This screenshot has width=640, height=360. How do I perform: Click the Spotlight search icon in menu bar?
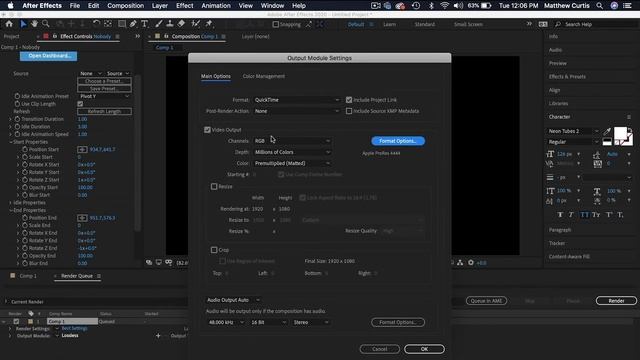coord(599,6)
